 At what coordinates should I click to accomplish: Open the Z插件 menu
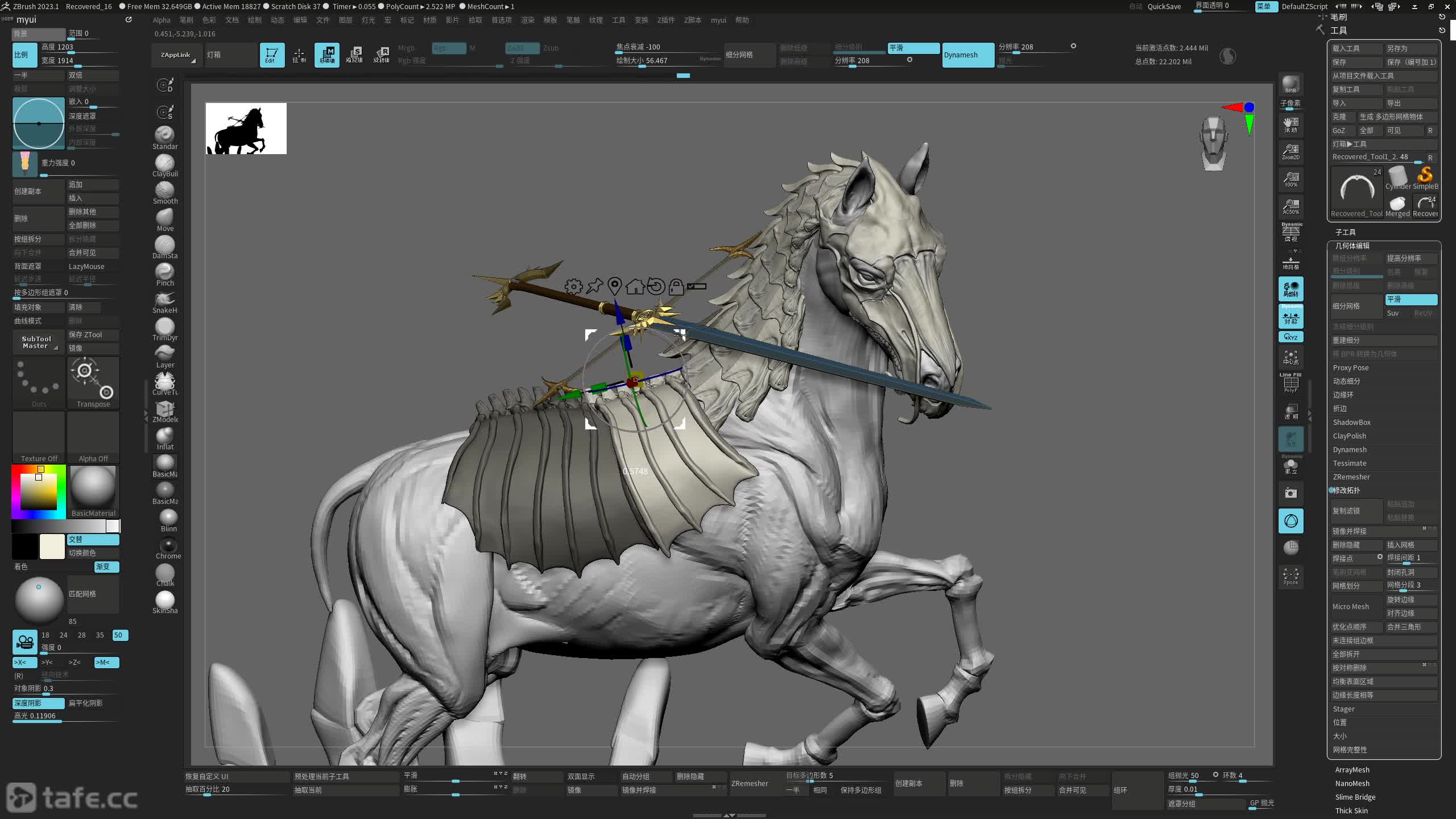pos(665,20)
